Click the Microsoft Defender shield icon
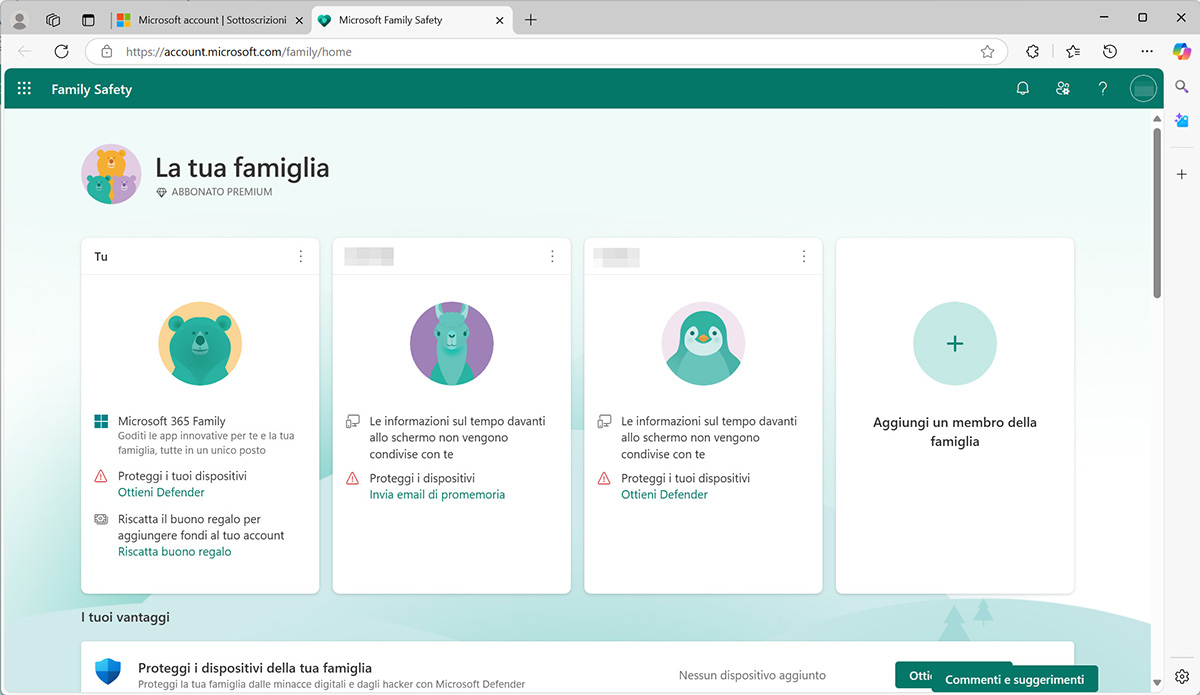Screen dimensions: 1200x695 [107, 672]
